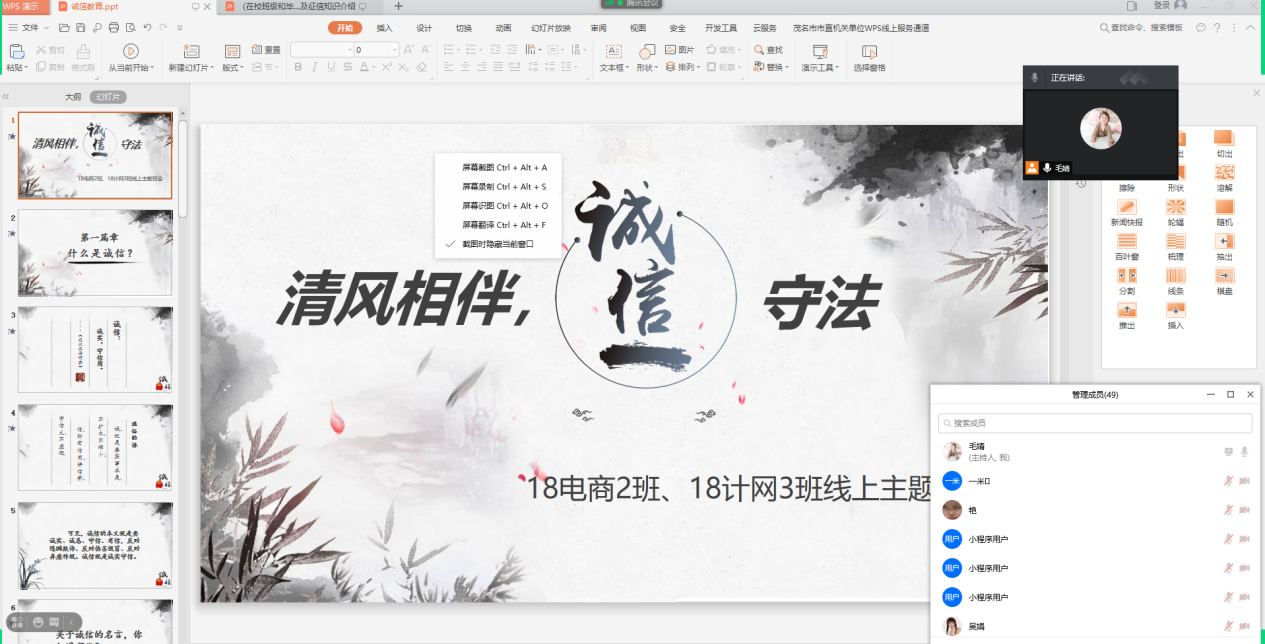Expand the 文件 menu dropdown
The height and width of the screenshot is (644, 1265).
[x=47, y=27]
